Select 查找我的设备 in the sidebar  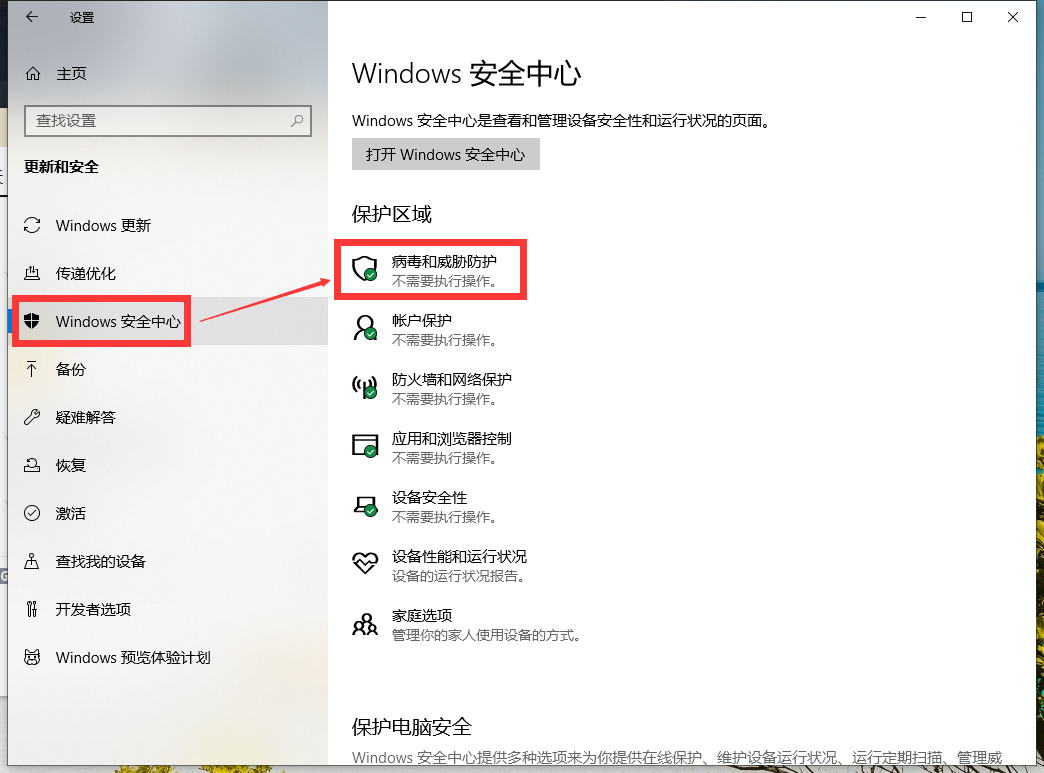(168, 561)
